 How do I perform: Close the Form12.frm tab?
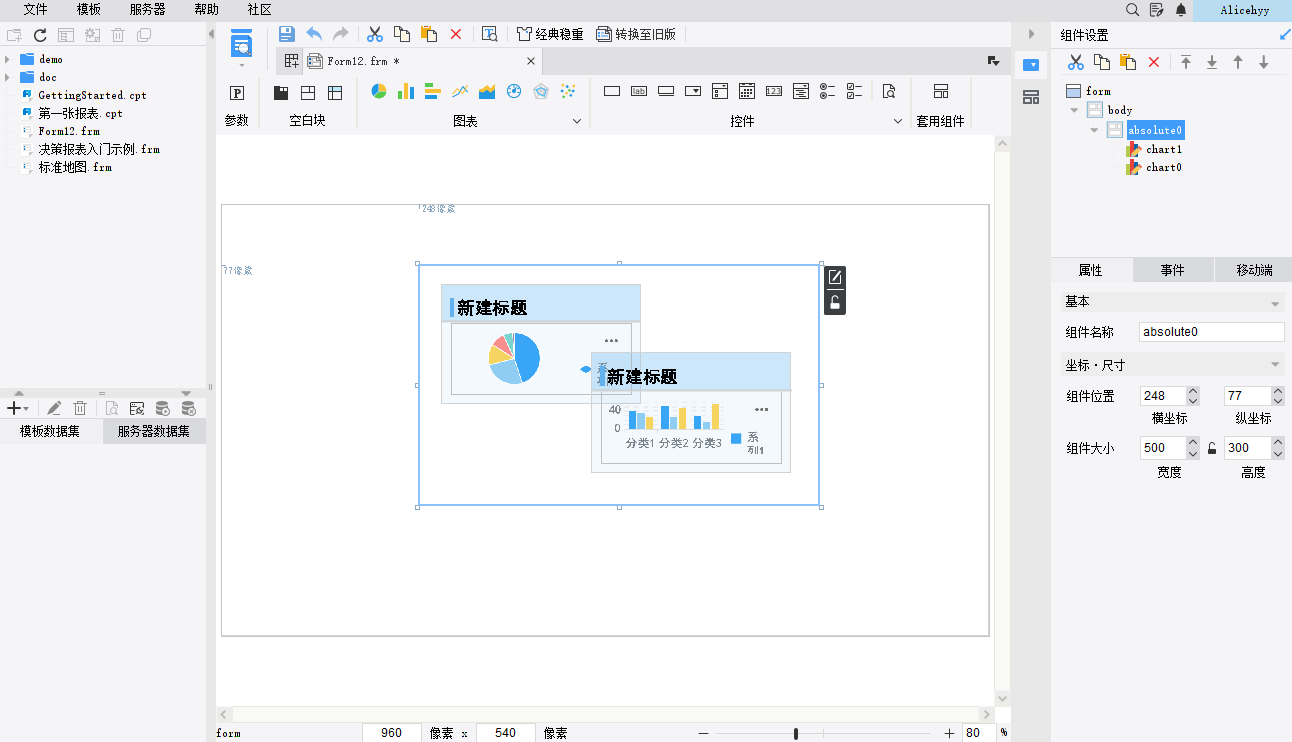coord(531,61)
